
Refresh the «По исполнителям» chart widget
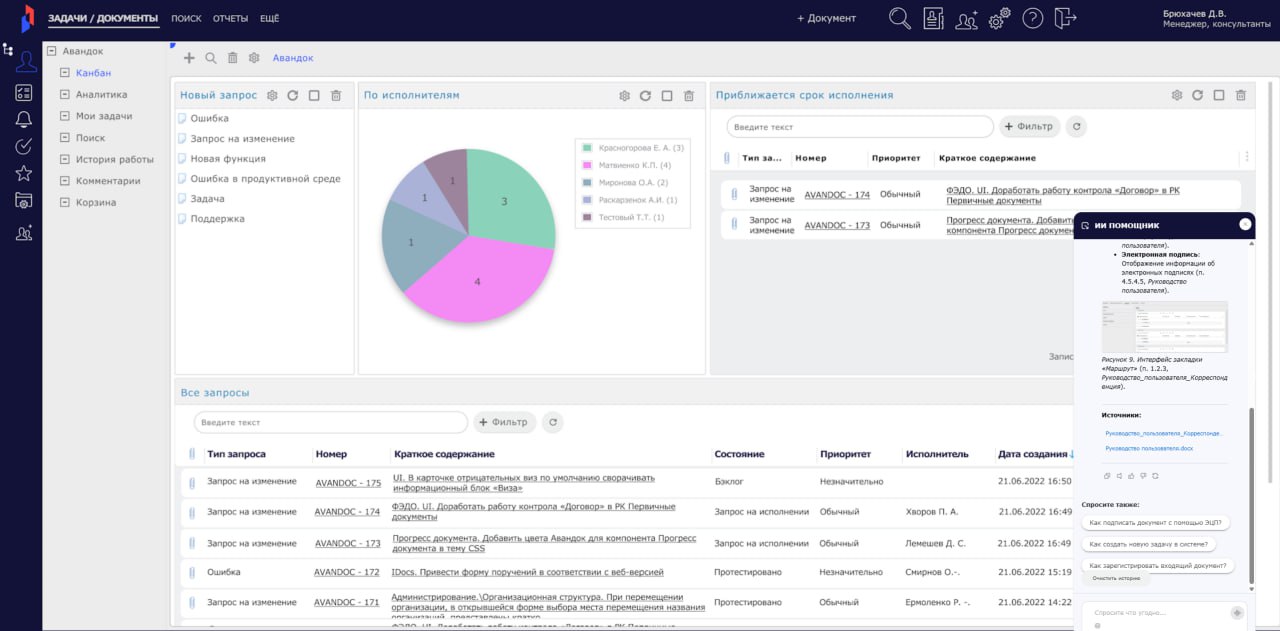646,96
